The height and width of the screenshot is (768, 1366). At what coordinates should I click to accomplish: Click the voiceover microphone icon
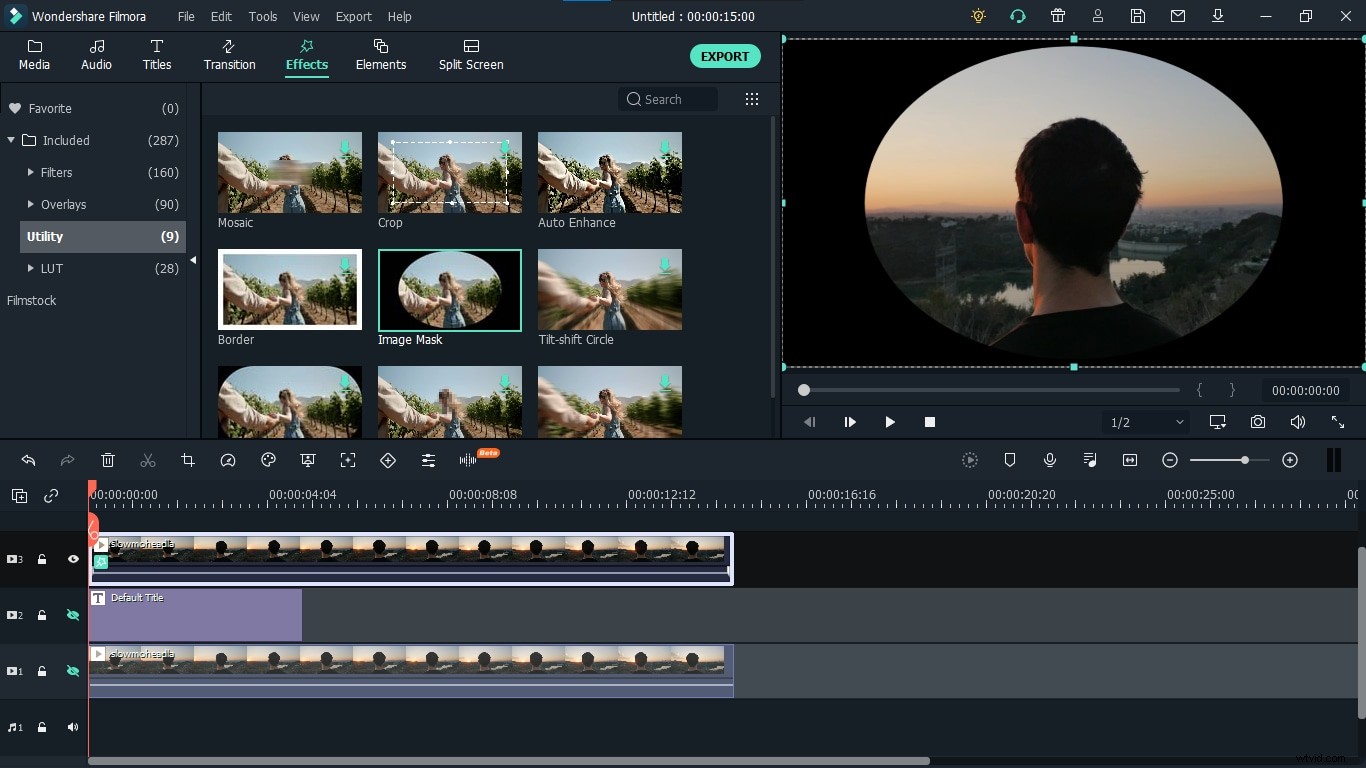point(1050,460)
